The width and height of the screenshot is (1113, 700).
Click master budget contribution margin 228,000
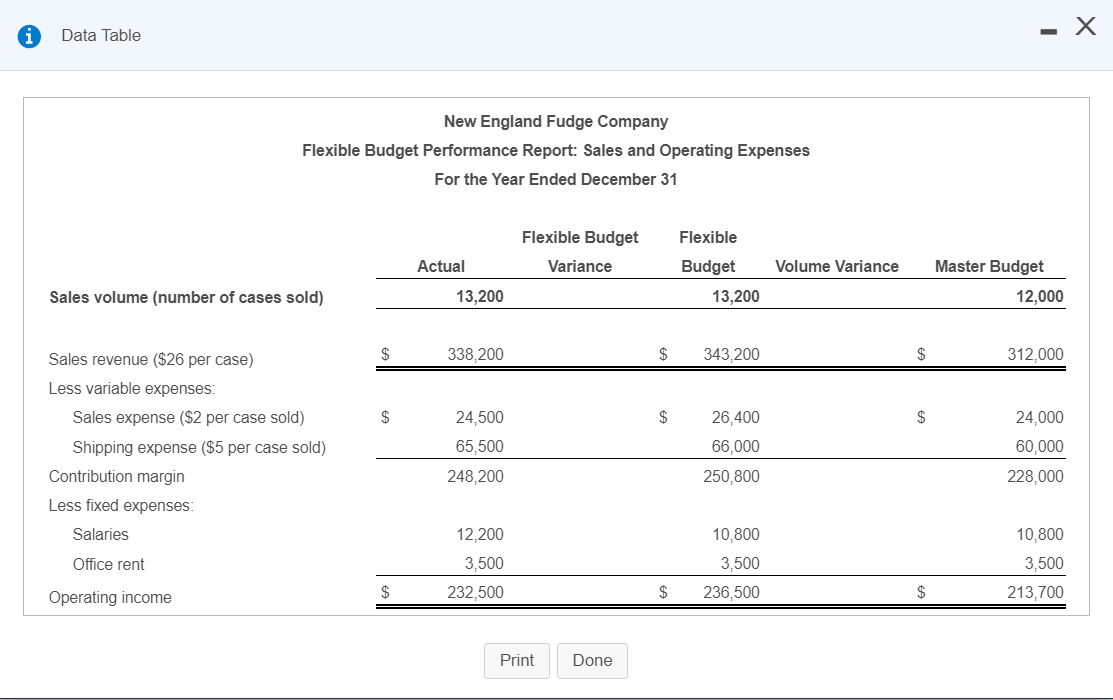[x=1036, y=476]
